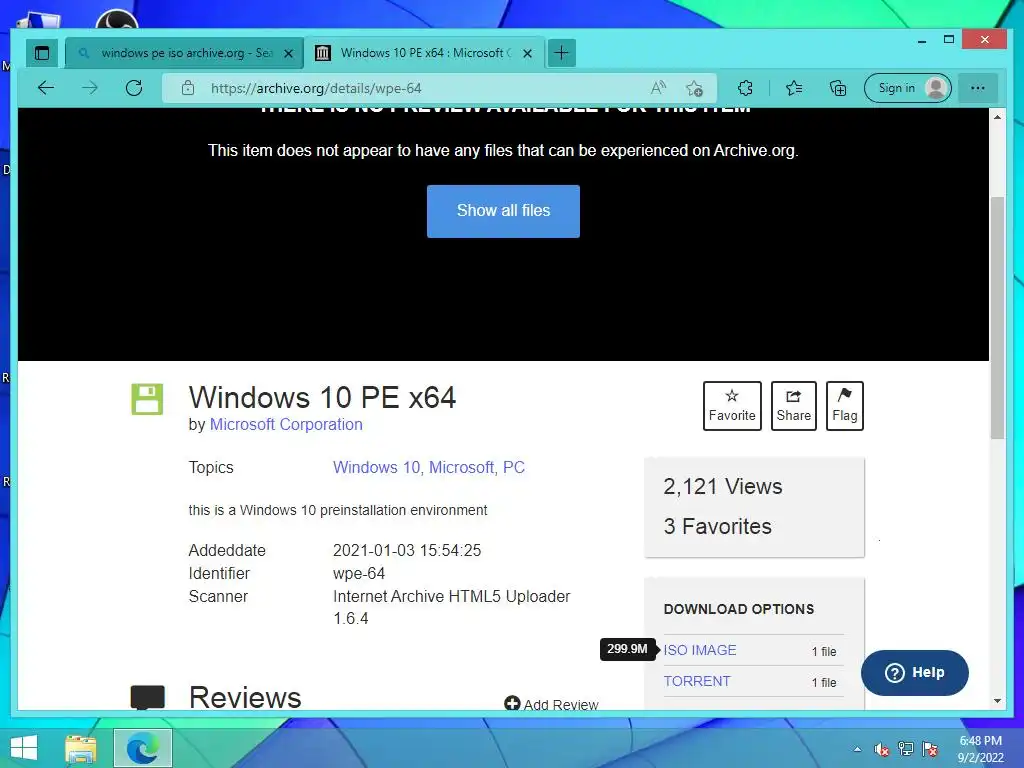1024x768 pixels.
Task: Click the Microsoft Edge taskbar icon
Action: 143,749
